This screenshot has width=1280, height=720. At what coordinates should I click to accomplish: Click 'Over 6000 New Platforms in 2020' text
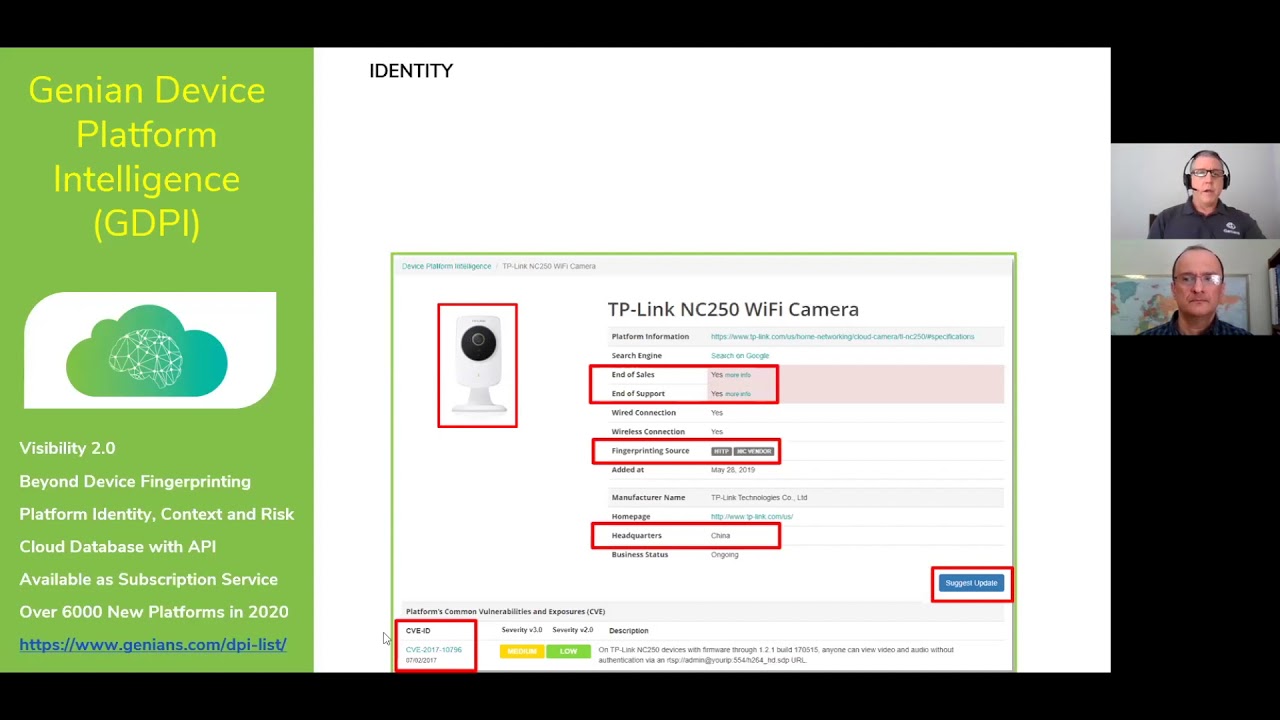(x=153, y=612)
